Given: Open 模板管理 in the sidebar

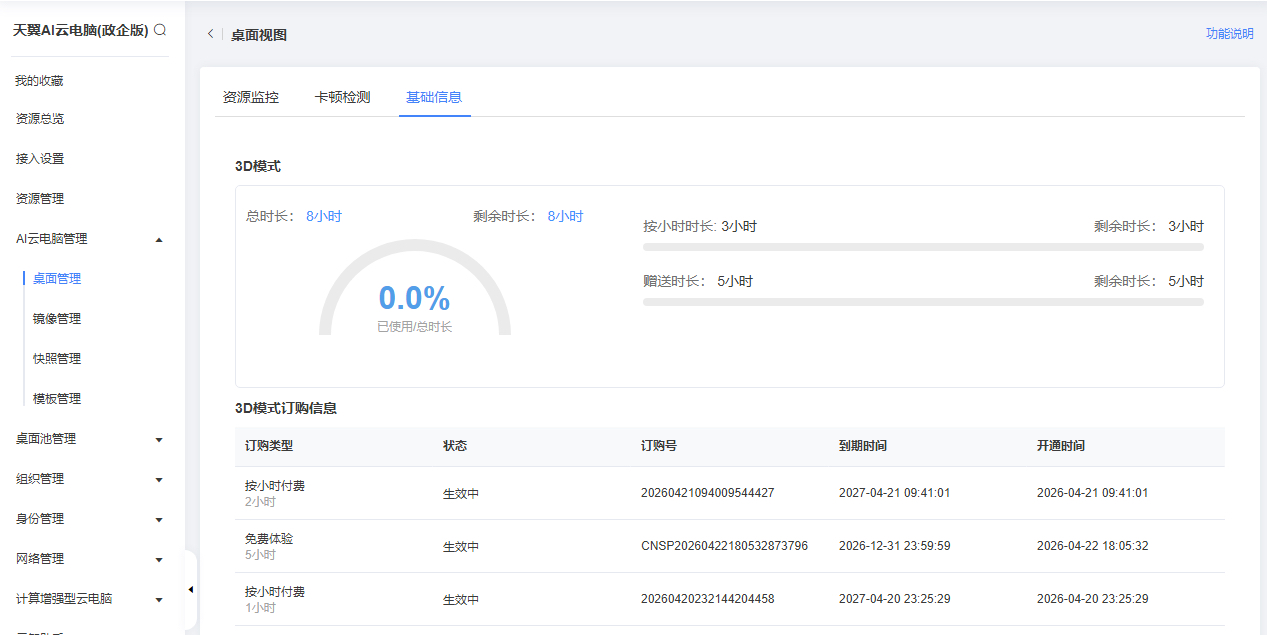Looking at the screenshot, I should (x=57, y=399).
